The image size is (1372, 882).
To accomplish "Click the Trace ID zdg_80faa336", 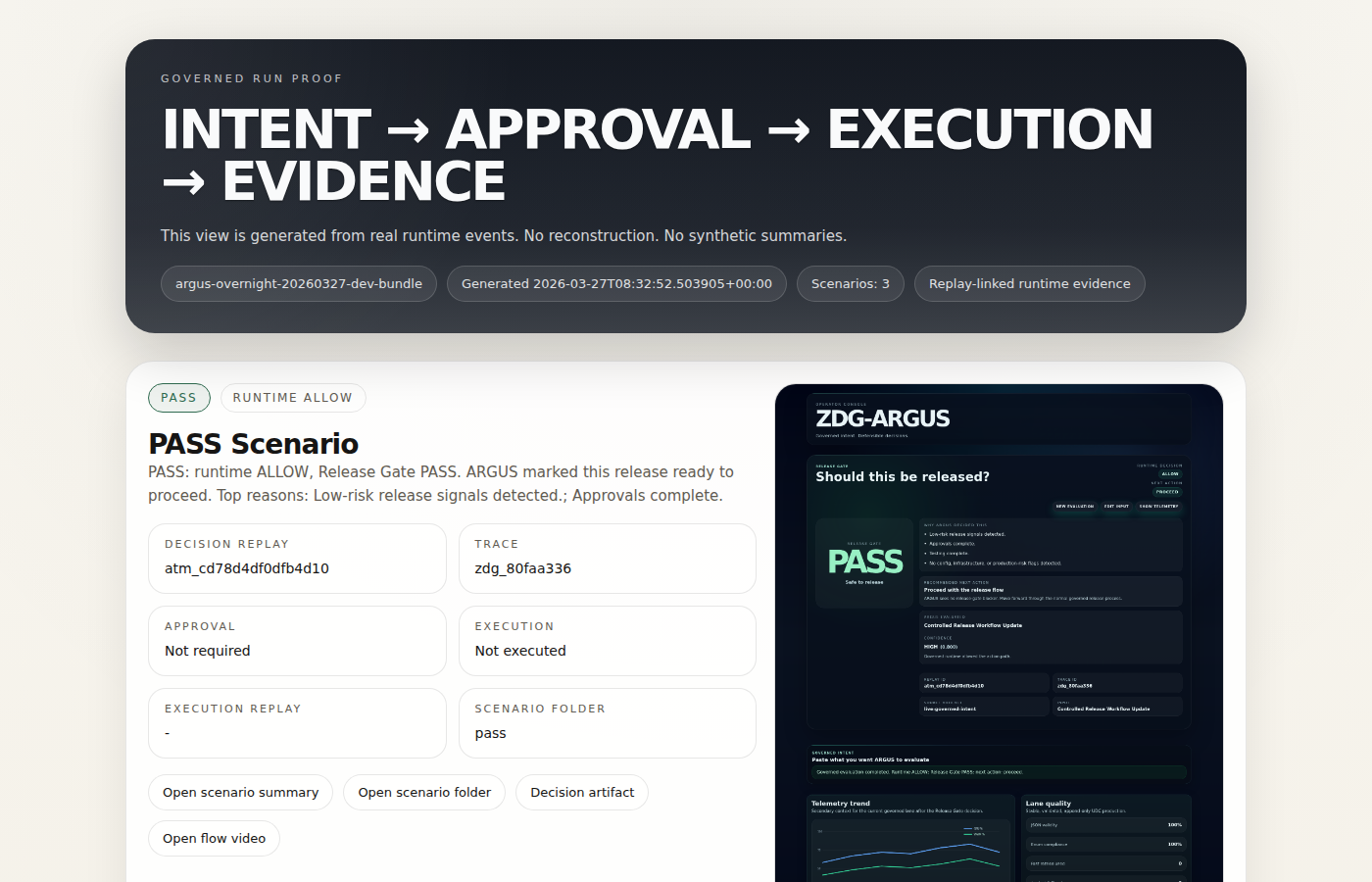I will [522, 568].
